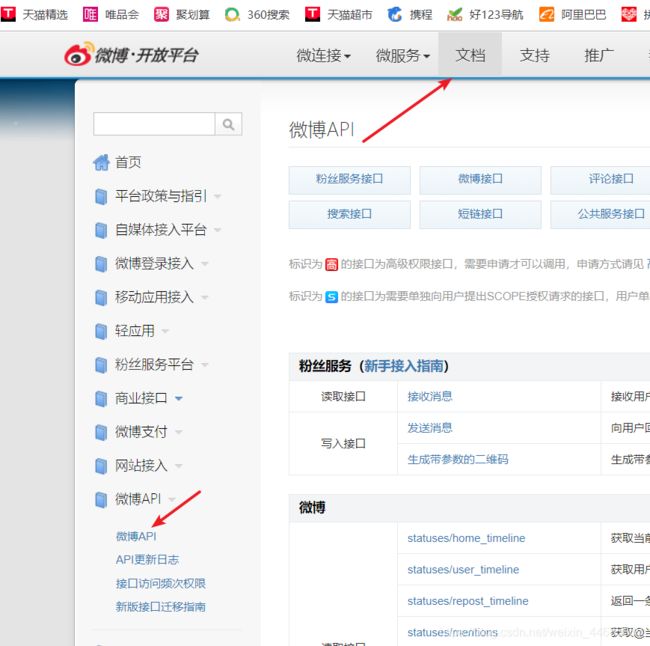Click book icon next to sidebar 微博API
Viewport: 650px width, 646px height.
[x=101, y=499]
